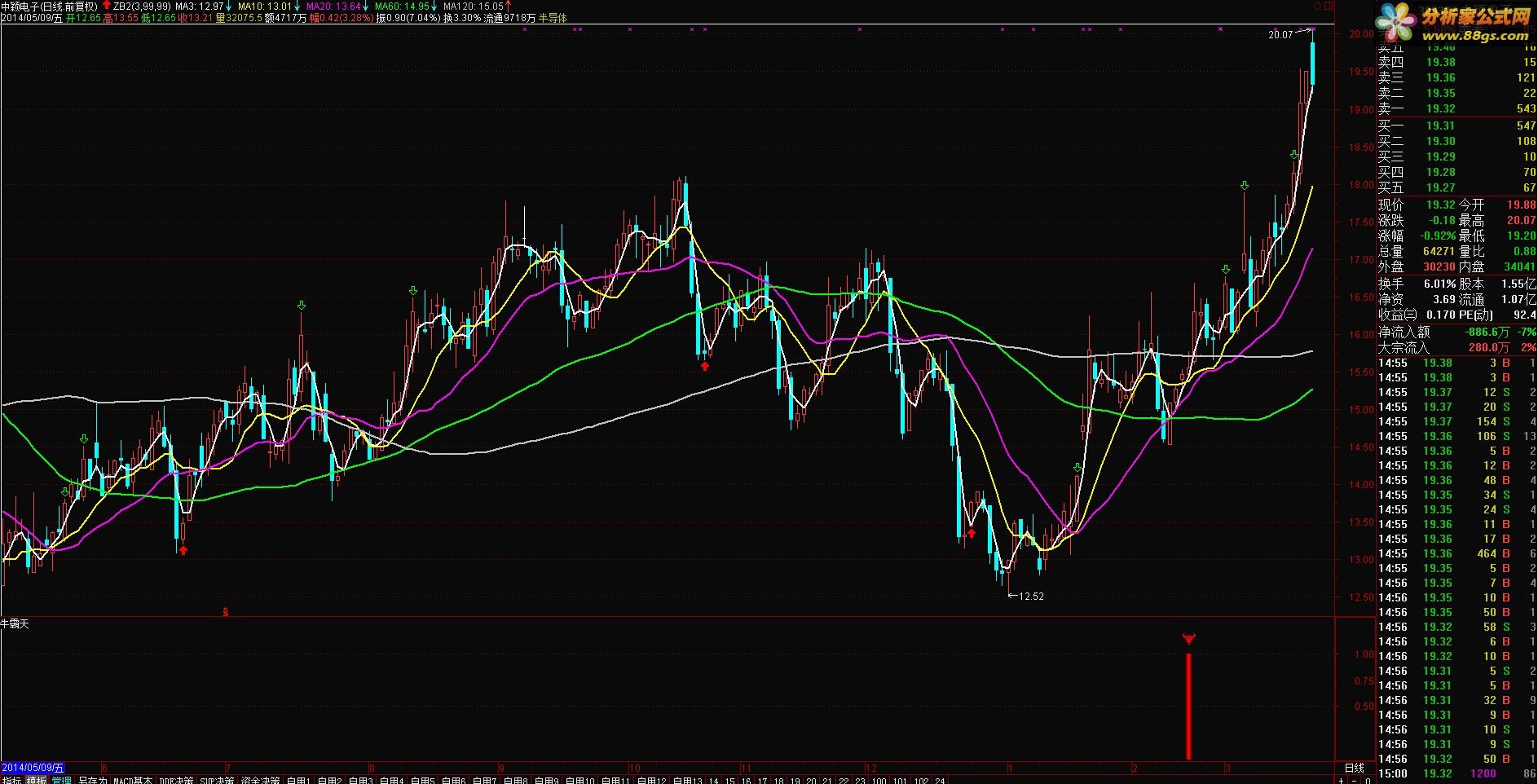Click the 换手 6.01% value
This screenshot has height=784, width=1538.
click(x=1440, y=284)
